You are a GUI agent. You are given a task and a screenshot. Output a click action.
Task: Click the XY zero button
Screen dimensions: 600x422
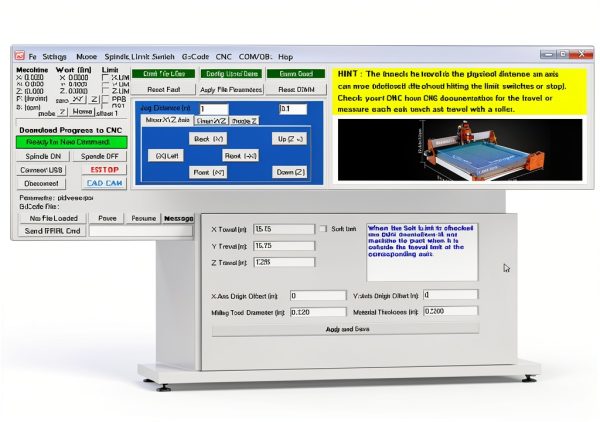pos(78,99)
